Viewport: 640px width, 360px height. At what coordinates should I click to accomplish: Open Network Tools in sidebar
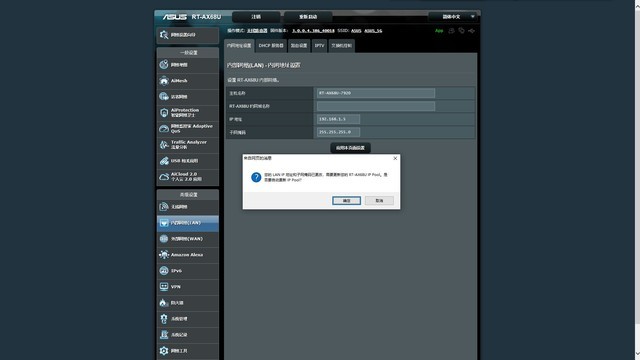[x=187, y=351]
